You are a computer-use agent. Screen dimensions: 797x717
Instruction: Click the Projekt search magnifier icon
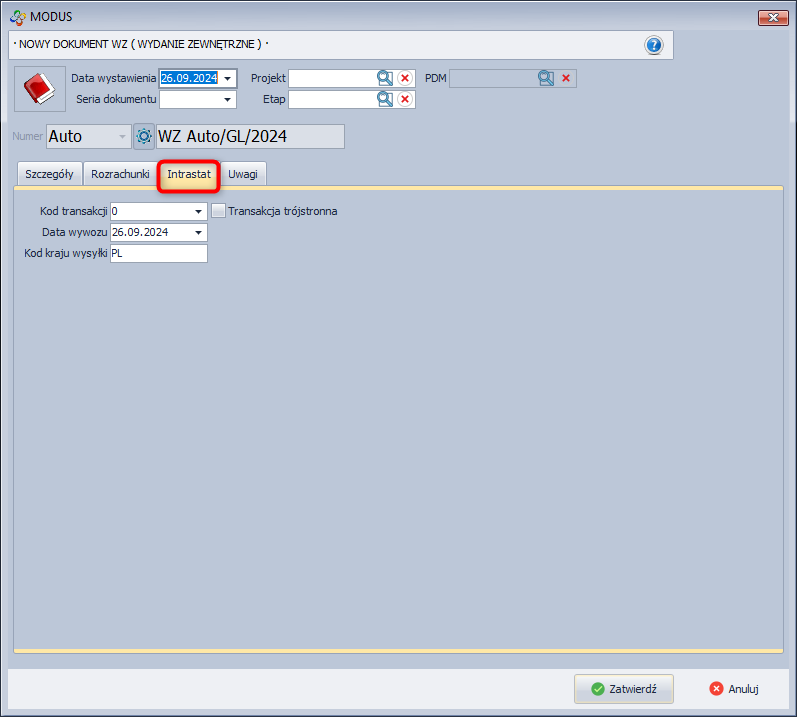(x=385, y=78)
